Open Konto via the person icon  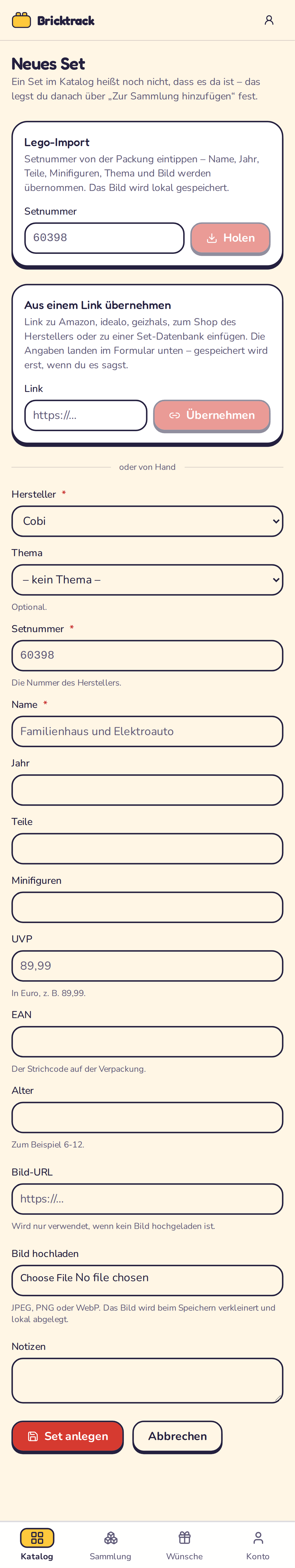(258, 1537)
